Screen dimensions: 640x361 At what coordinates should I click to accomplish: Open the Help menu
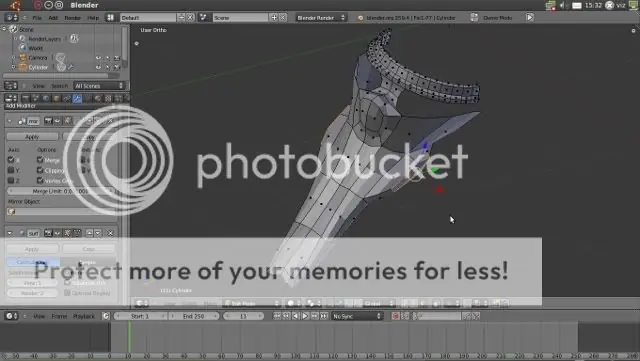[x=93, y=18]
